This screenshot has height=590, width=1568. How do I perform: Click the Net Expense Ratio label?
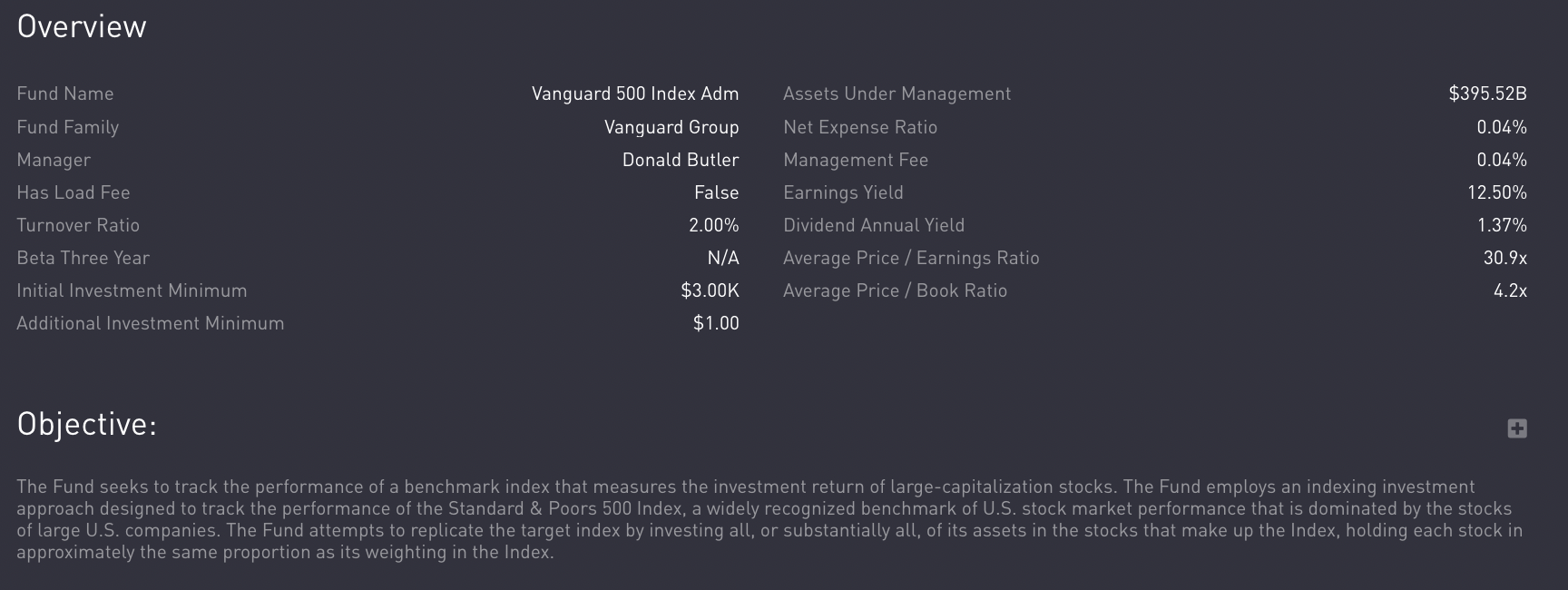pos(860,127)
